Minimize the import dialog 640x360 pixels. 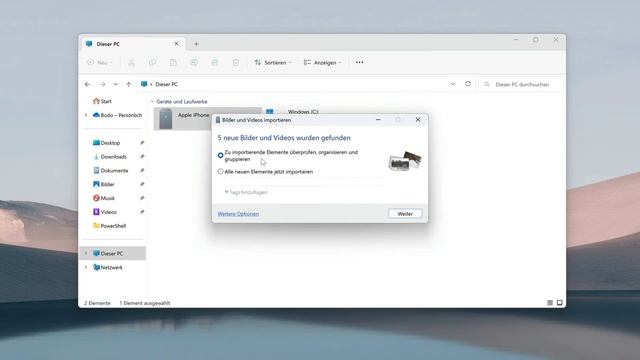[378, 120]
